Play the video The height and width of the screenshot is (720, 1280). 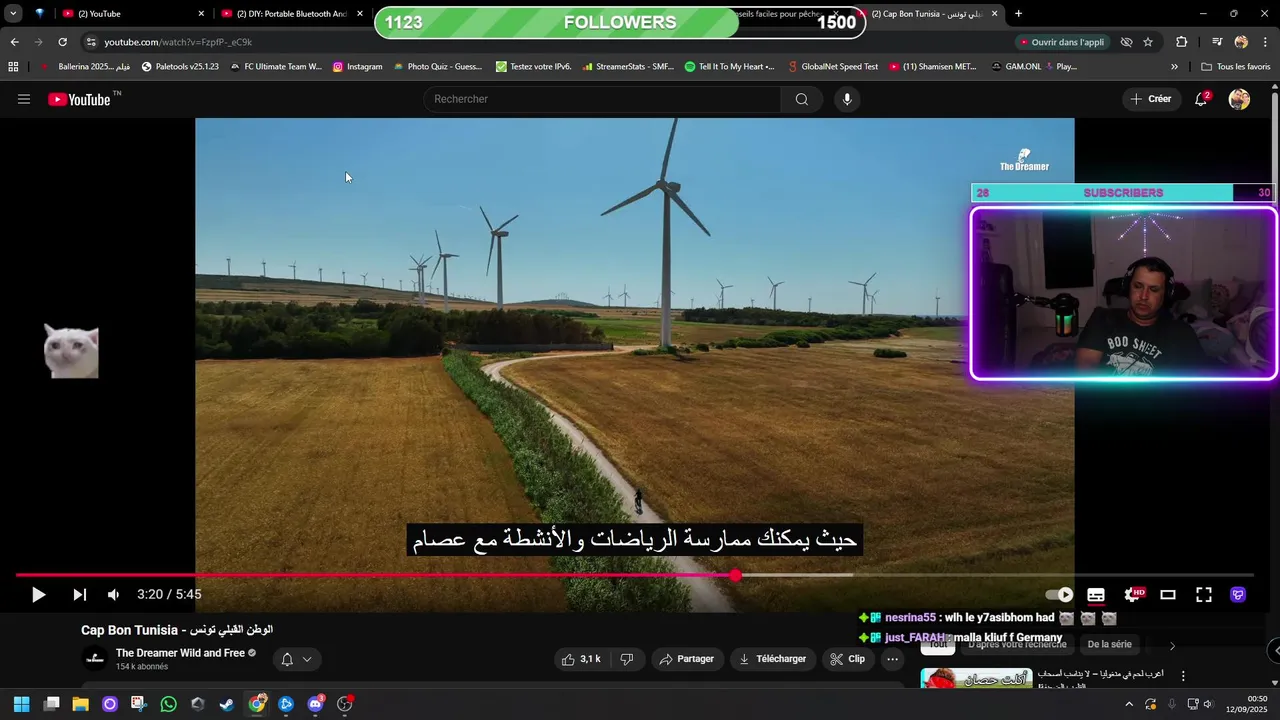38,595
